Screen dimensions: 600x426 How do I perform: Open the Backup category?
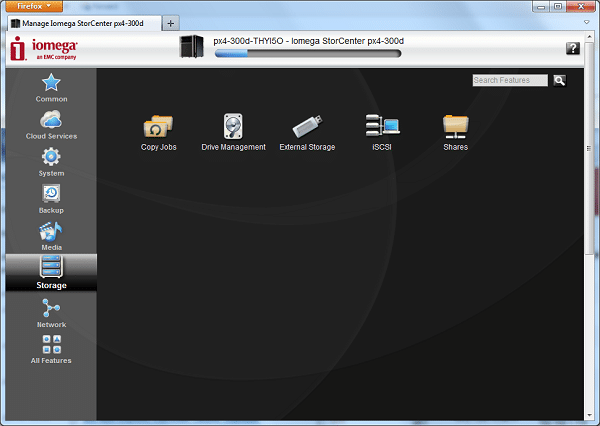click(51, 199)
